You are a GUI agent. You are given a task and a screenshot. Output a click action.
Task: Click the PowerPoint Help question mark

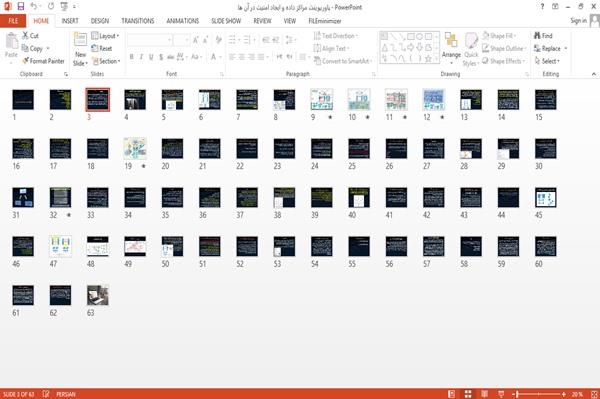pos(542,7)
